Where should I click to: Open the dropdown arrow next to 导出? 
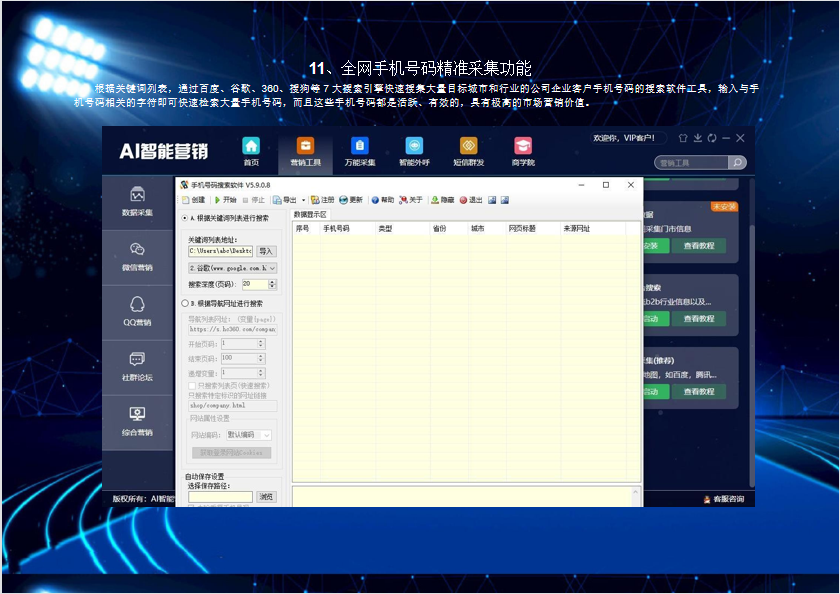point(303,200)
